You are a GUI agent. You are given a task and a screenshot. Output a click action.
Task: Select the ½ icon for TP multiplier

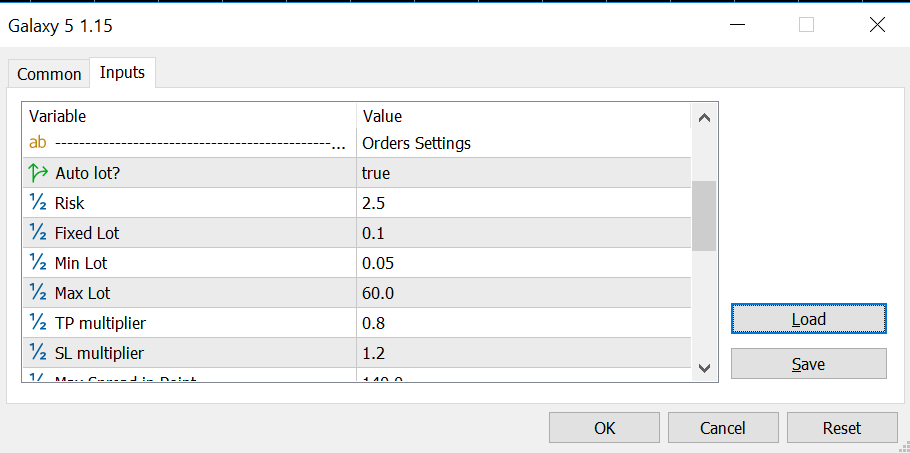[x=38, y=323]
